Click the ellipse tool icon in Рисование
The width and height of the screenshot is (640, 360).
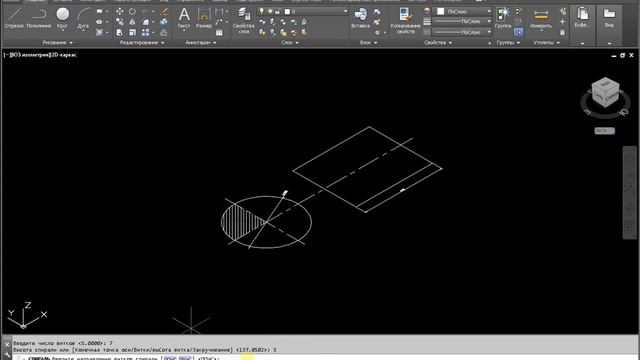[100, 22]
